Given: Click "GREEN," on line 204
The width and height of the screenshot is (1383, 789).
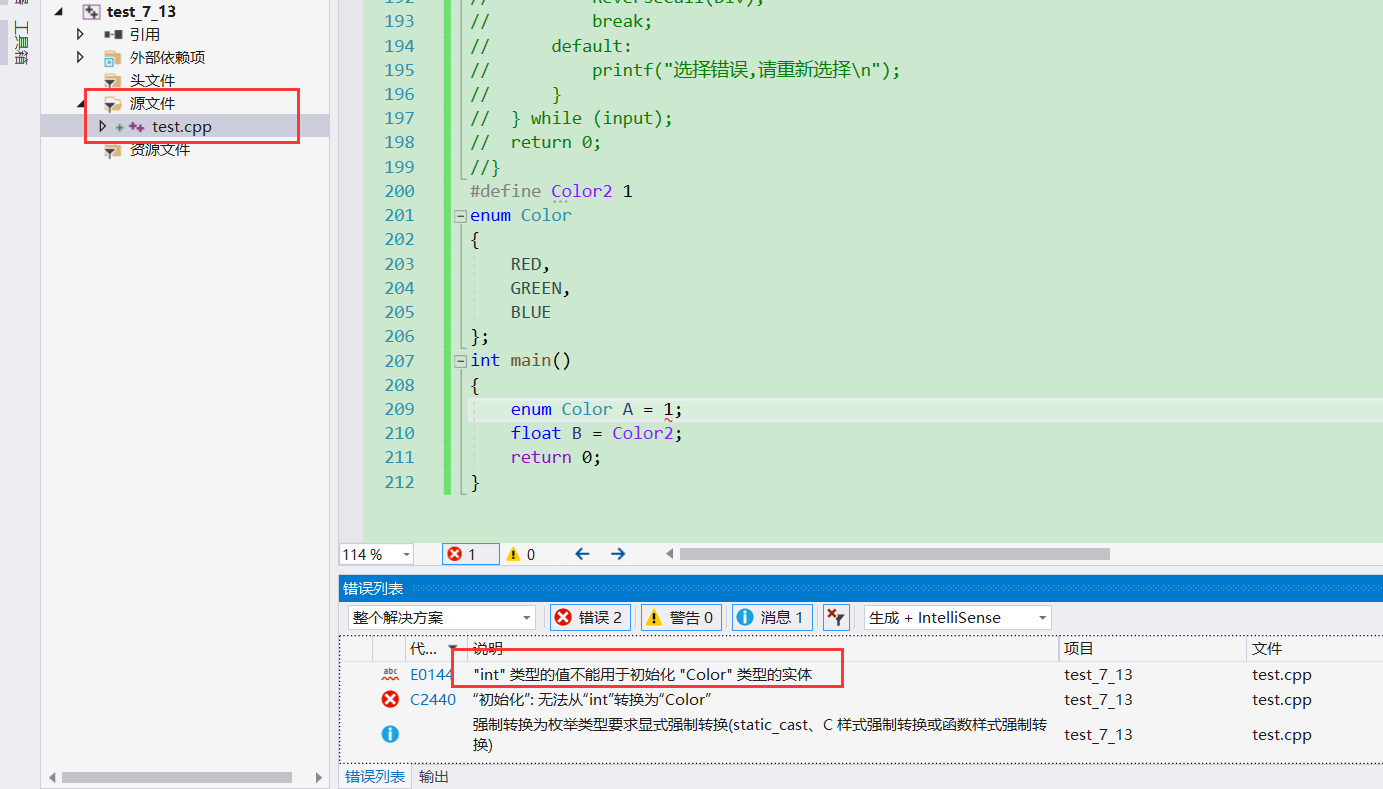Looking at the screenshot, I should pyautogui.click(x=540, y=288).
